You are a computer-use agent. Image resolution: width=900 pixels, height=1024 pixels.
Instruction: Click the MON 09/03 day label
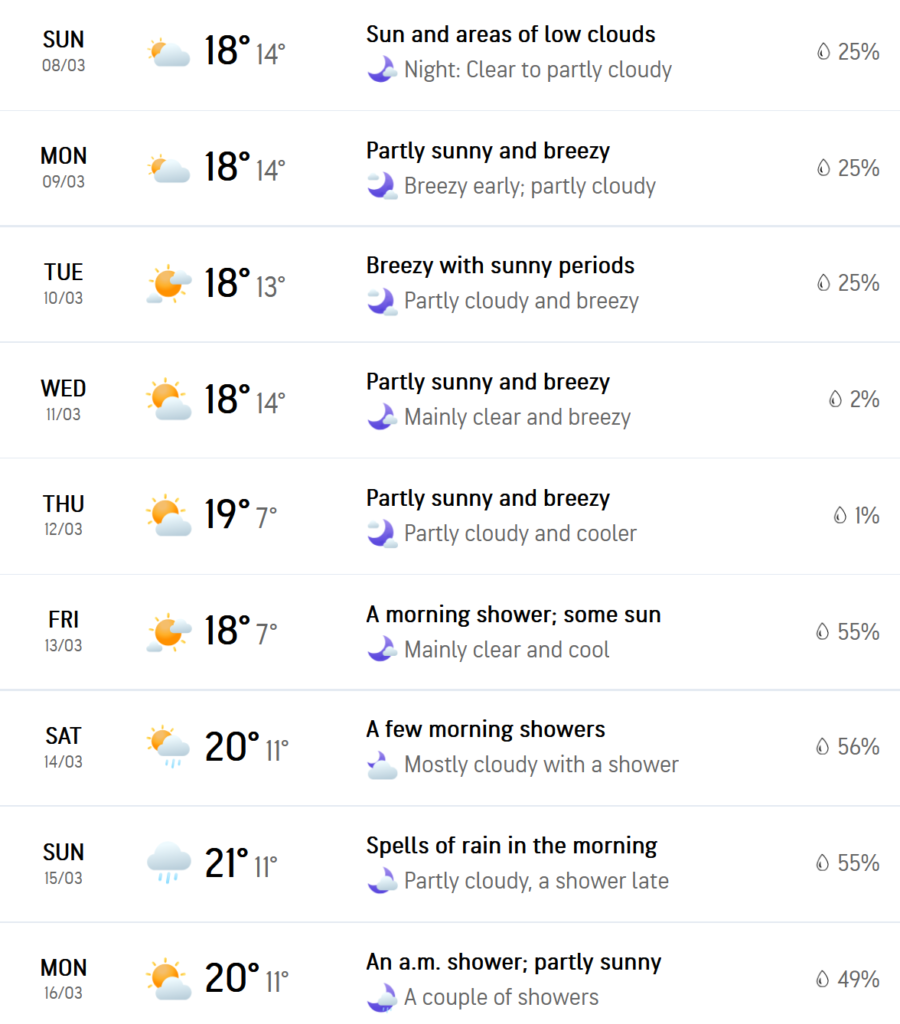click(x=63, y=167)
